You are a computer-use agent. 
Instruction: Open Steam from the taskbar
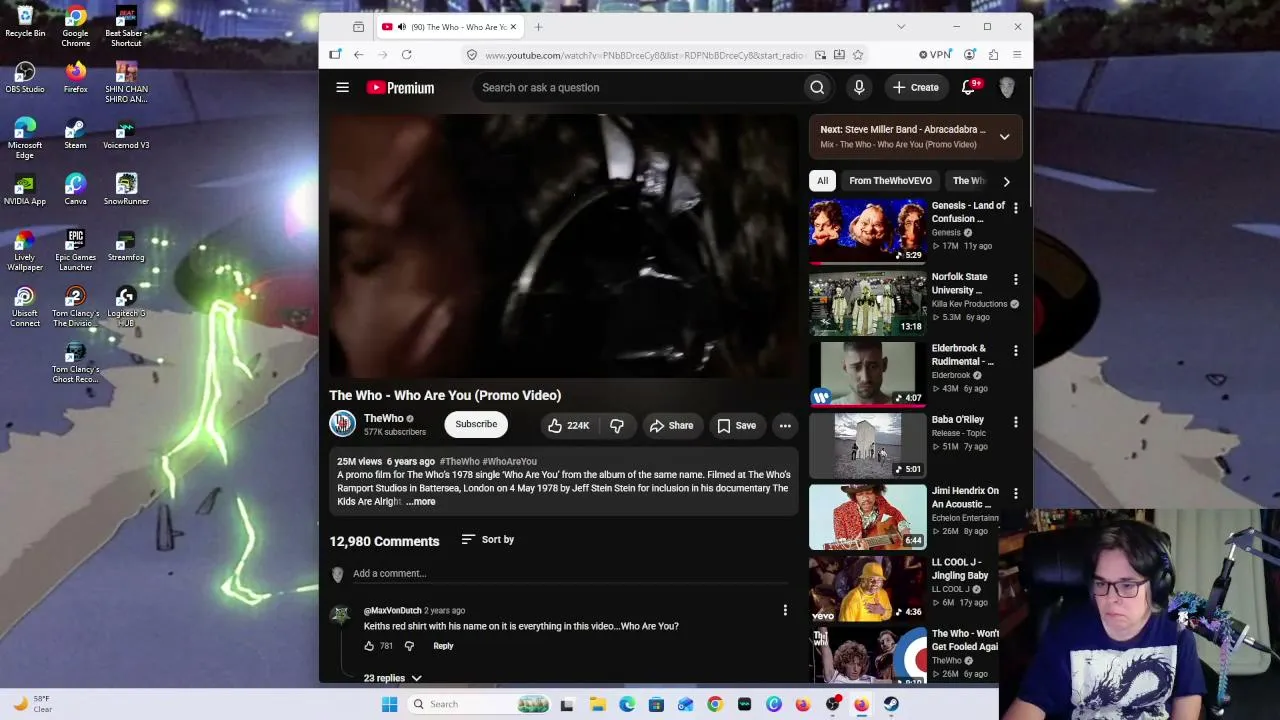point(891,704)
